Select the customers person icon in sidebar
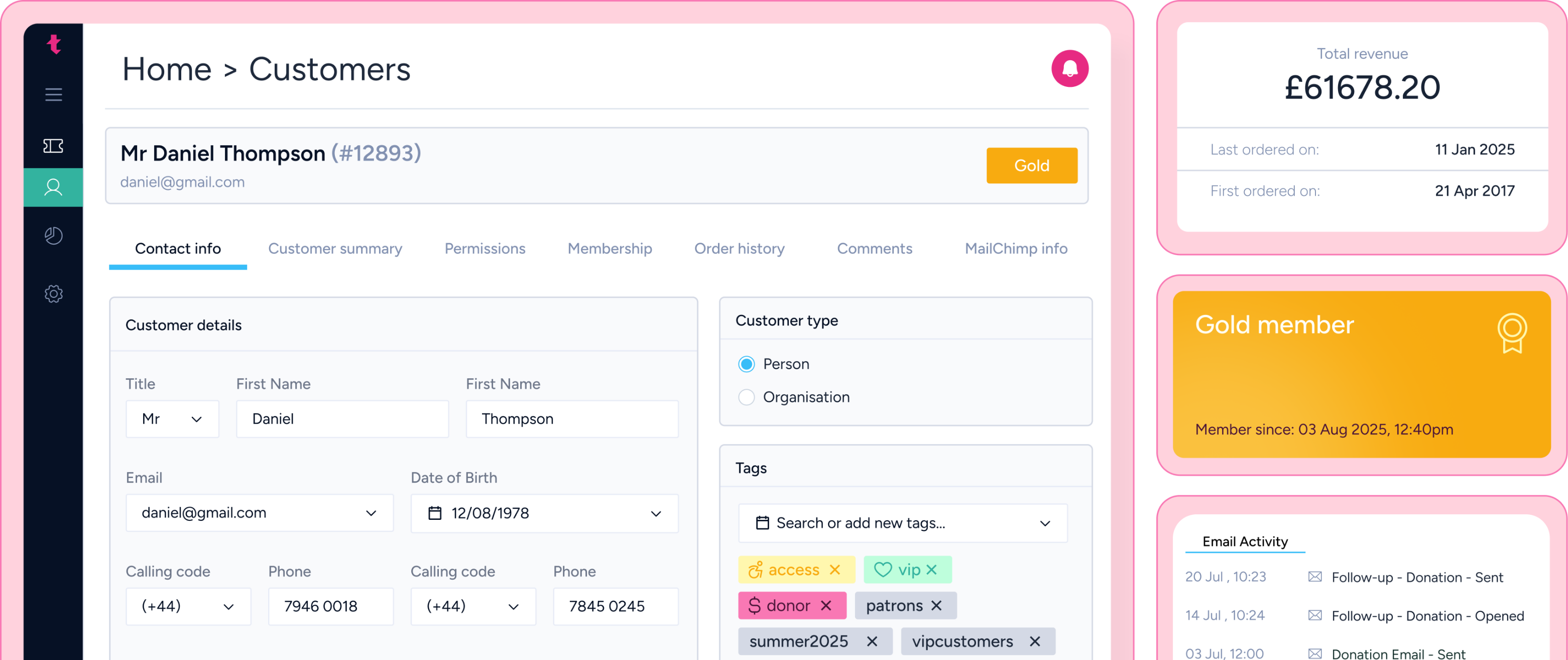Viewport: 1568px width, 660px height. (x=54, y=187)
